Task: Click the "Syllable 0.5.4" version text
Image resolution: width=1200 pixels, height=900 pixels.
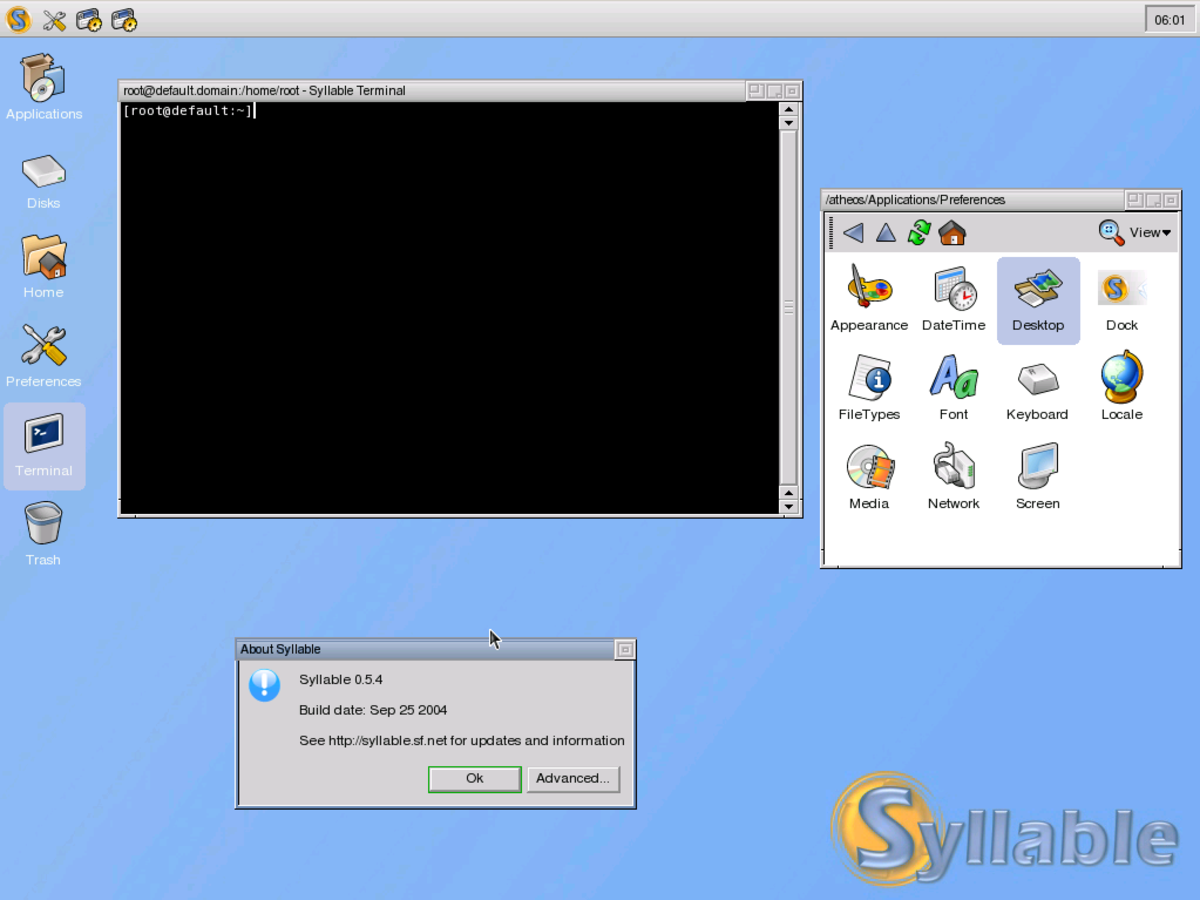Action: coord(341,680)
